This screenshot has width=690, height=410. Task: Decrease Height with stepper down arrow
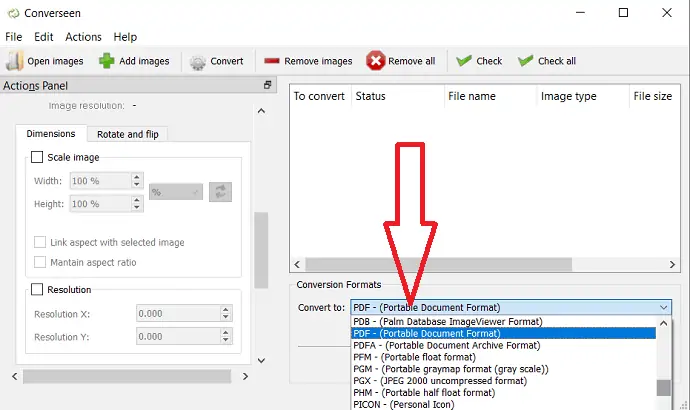137,208
